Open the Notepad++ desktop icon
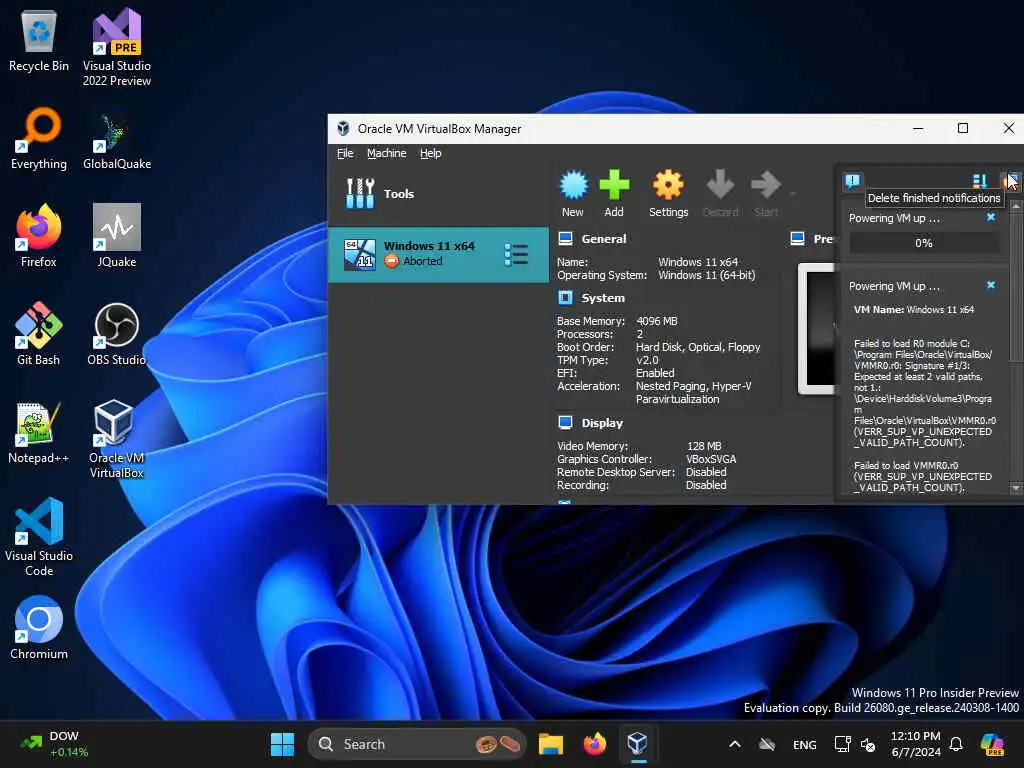1024x768 pixels. [39, 431]
